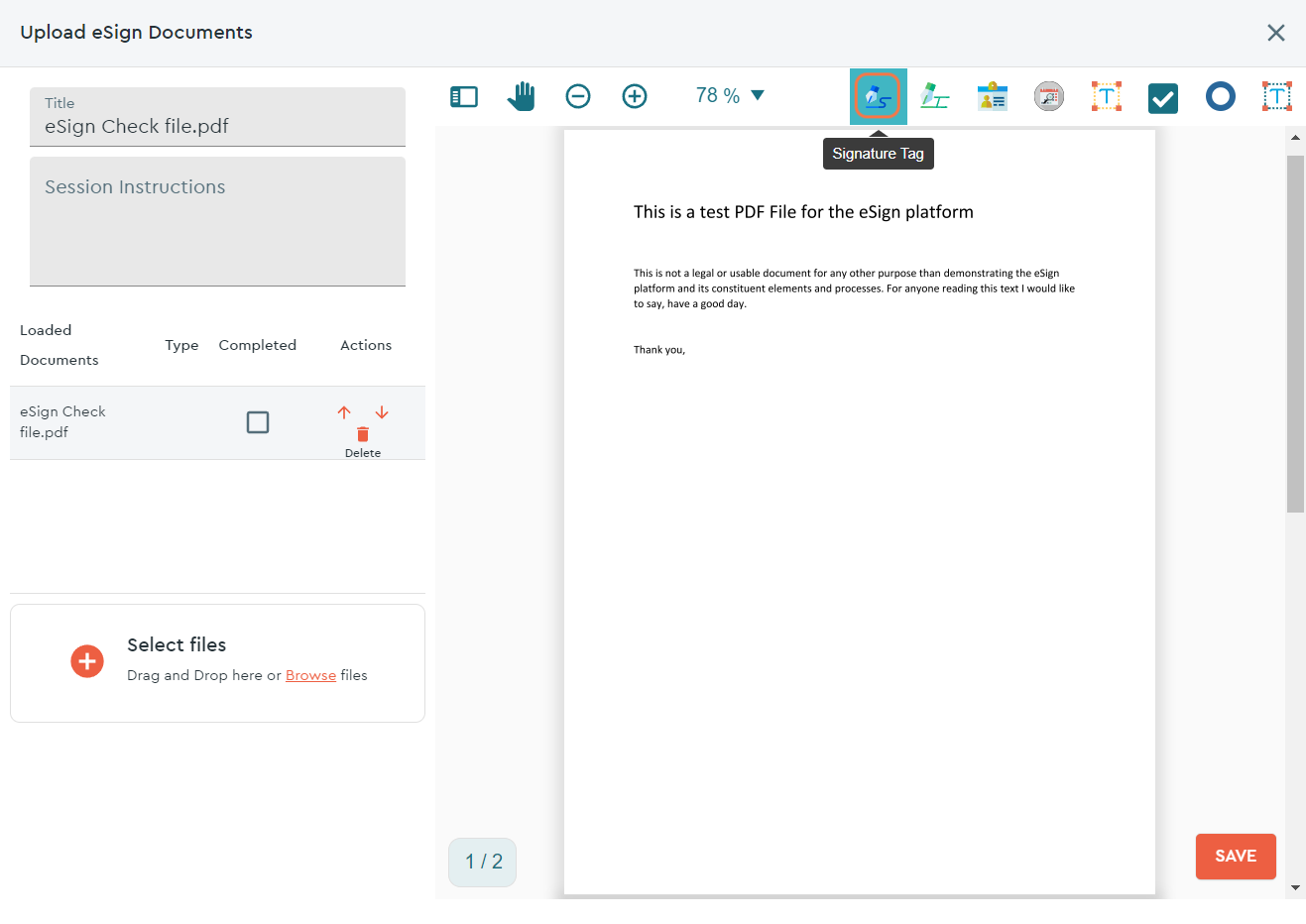This screenshot has width=1306, height=924.
Task: Select the orange-cornered text box tag
Action: pos(1107,96)
